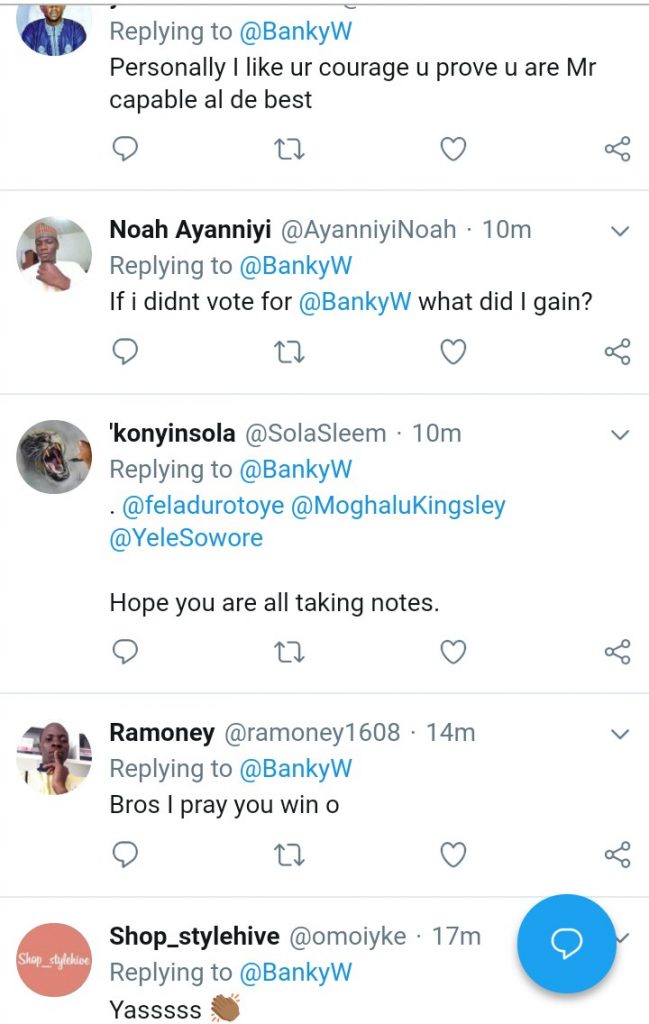Like 'konyinsola's tweet

tap(453, 652)
